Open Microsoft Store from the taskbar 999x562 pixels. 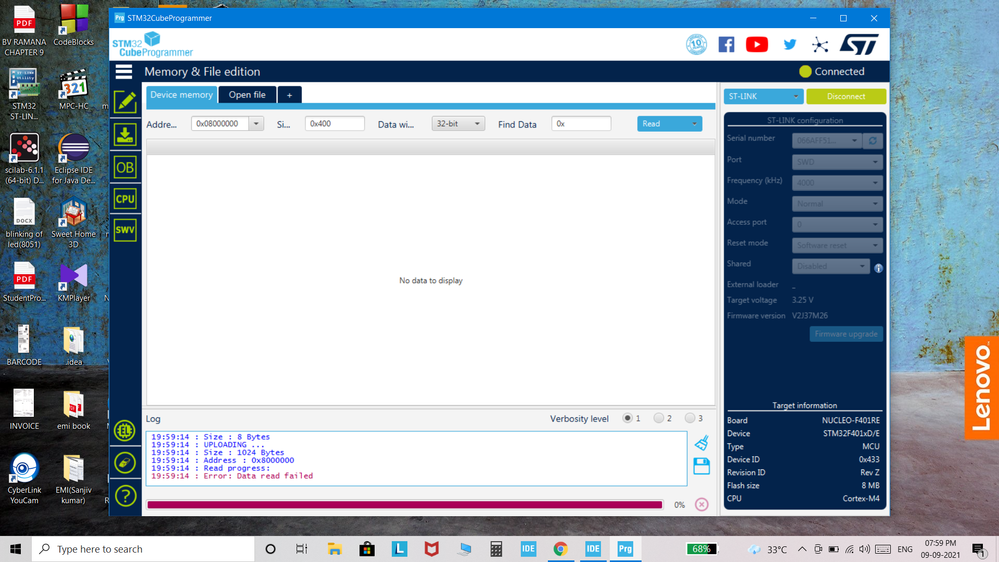coord(367,549)
